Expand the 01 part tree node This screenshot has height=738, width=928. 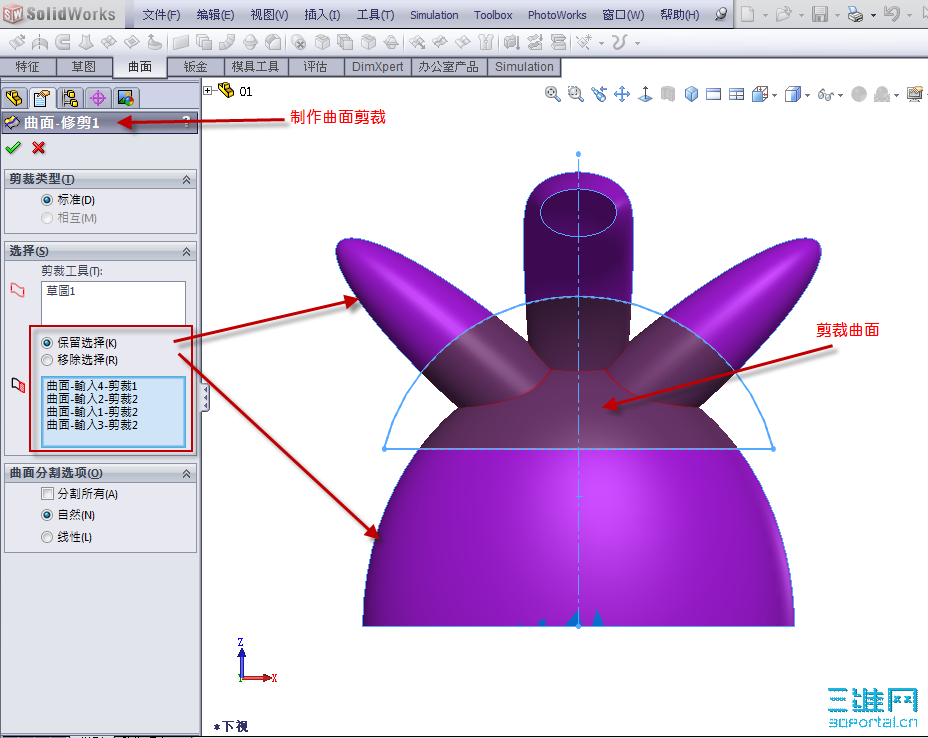point(208,91)
